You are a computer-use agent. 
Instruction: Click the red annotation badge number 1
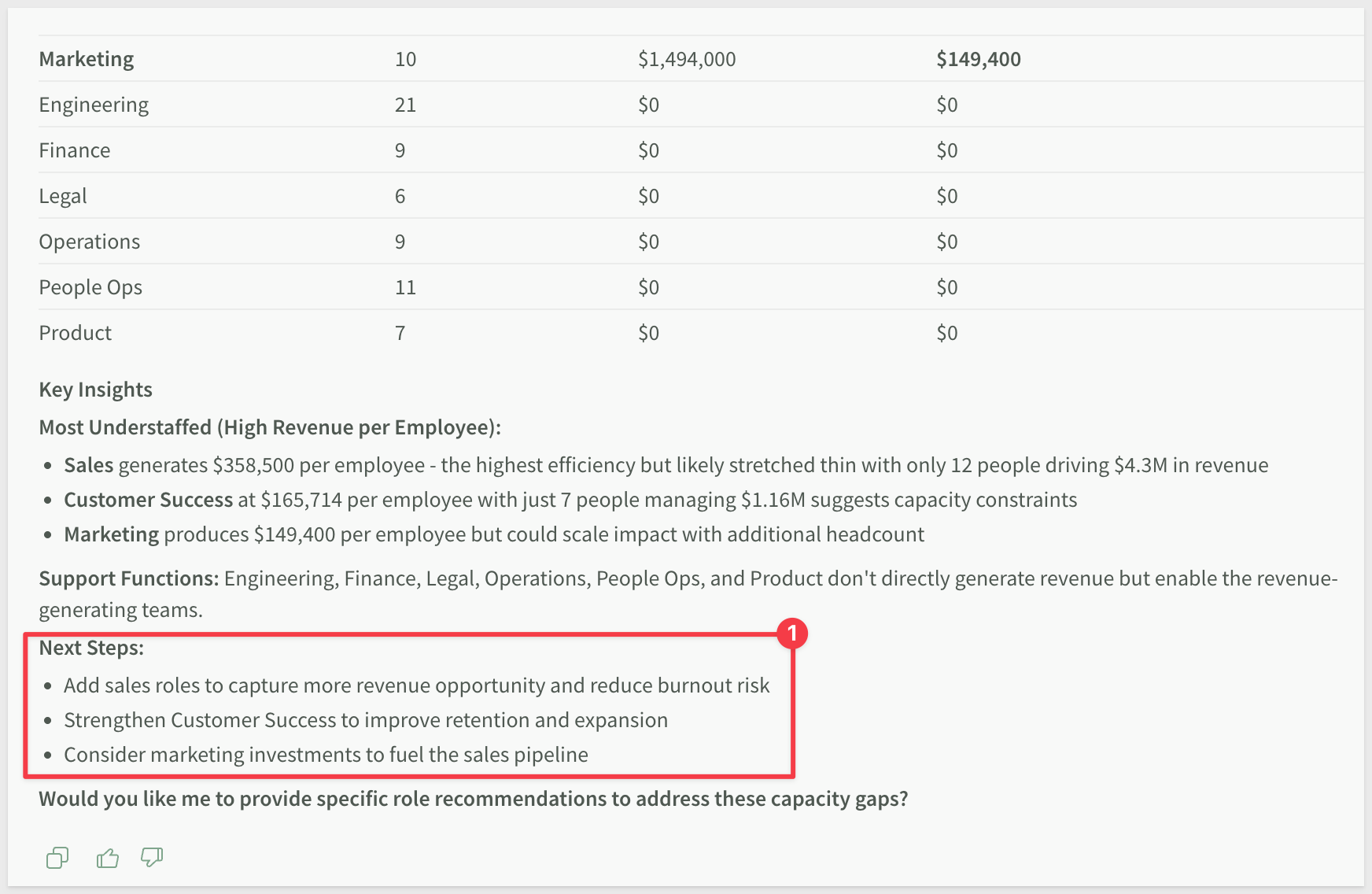pyautogui.click(x=792, y=634)
